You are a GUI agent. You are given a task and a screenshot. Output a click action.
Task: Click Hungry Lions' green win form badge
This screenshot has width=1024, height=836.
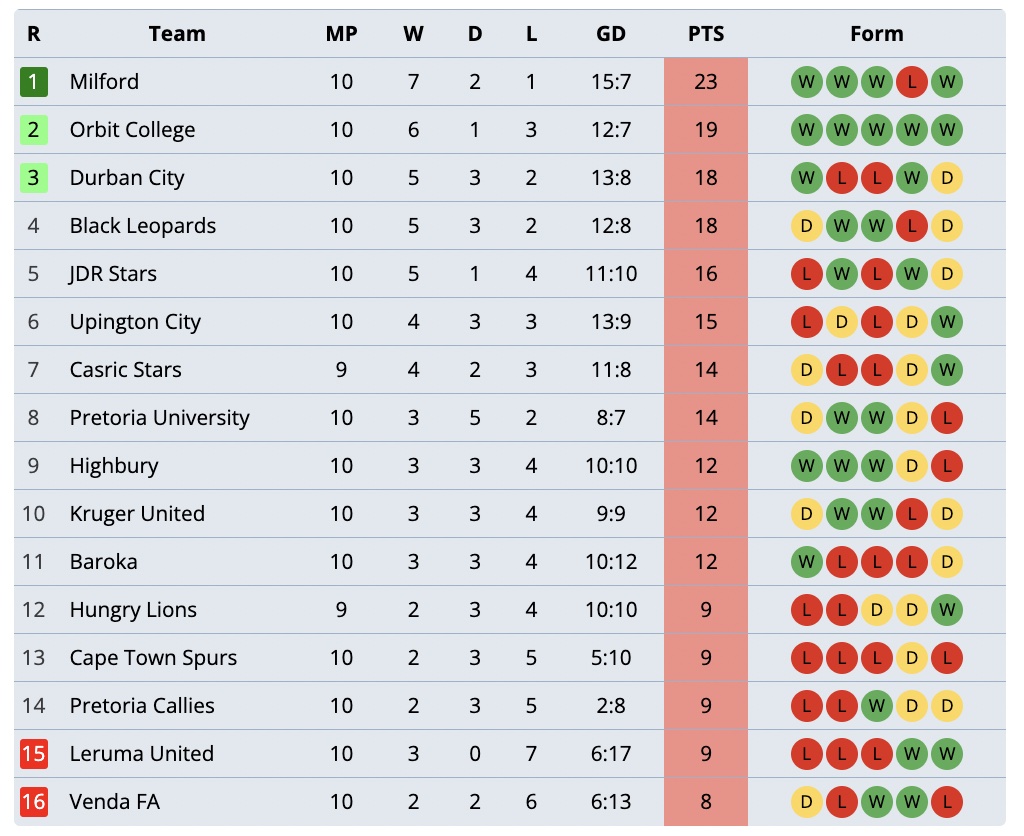point(947,610)
